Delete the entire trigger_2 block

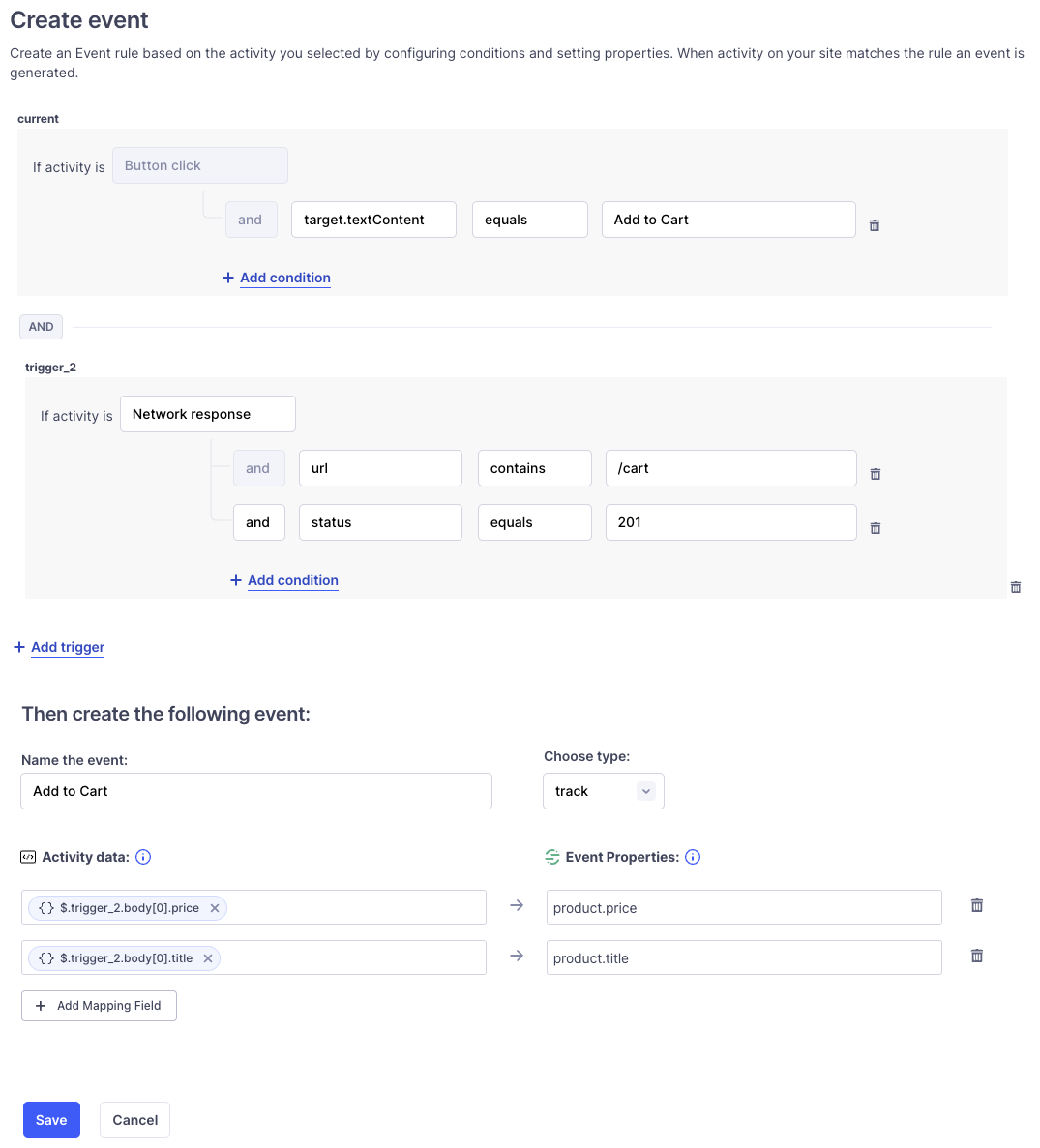tap(1015, 587)
